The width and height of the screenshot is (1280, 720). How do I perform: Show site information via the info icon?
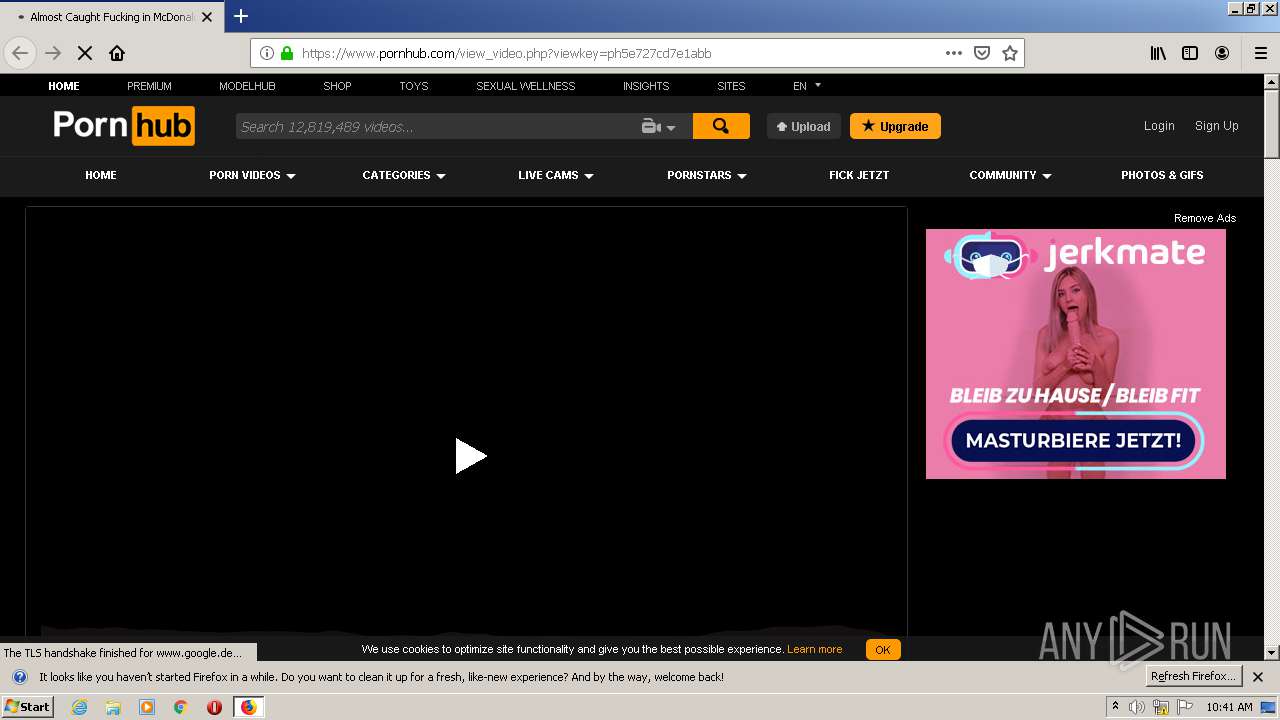pyautogui.click(x=267, y=53)
